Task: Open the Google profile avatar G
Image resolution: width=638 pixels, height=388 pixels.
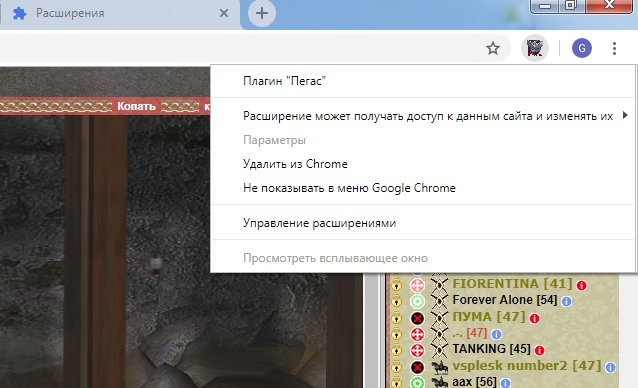Action: [x=581, y=48]
